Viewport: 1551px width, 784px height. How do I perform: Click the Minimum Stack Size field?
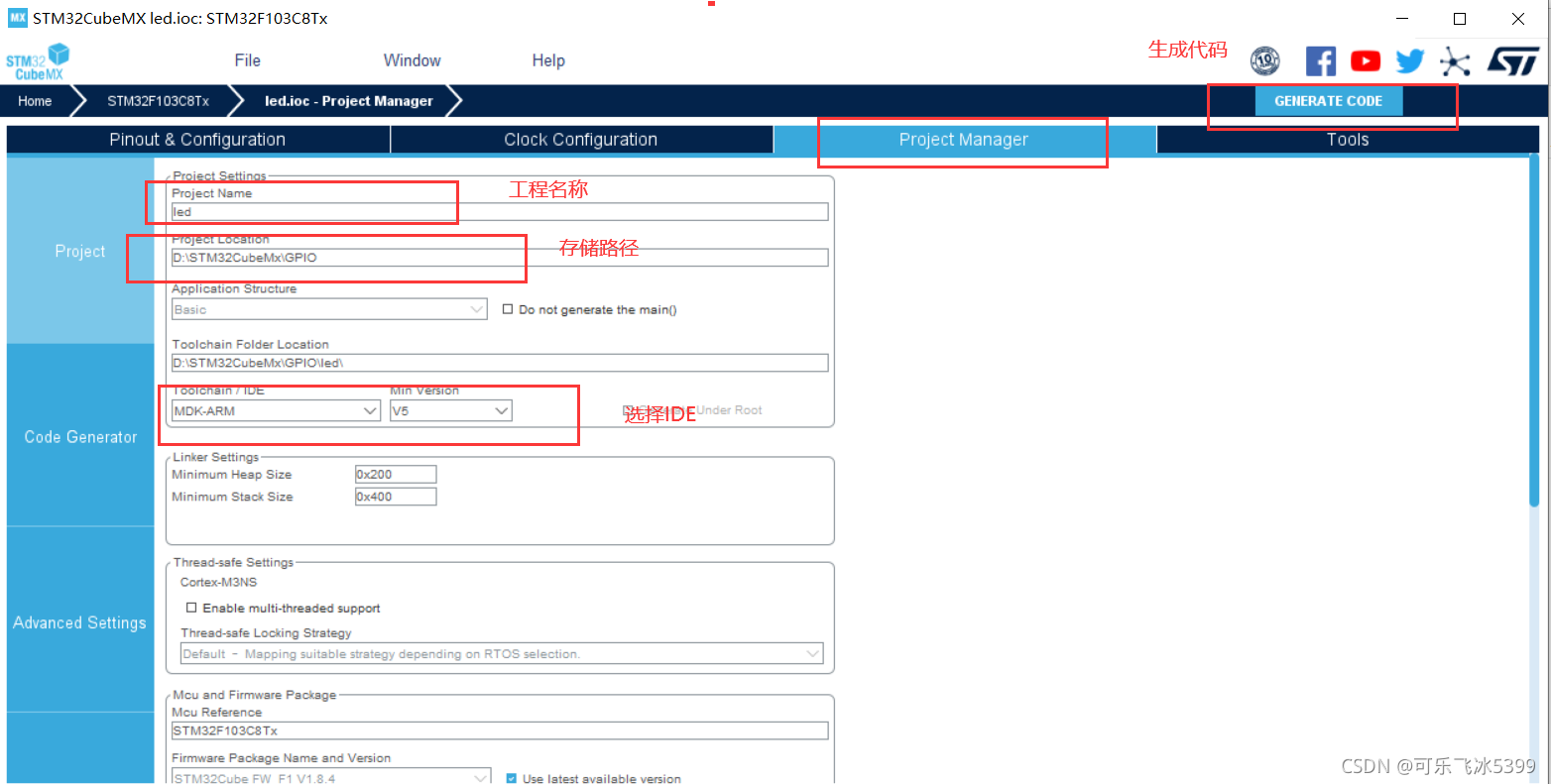[396, 497]
